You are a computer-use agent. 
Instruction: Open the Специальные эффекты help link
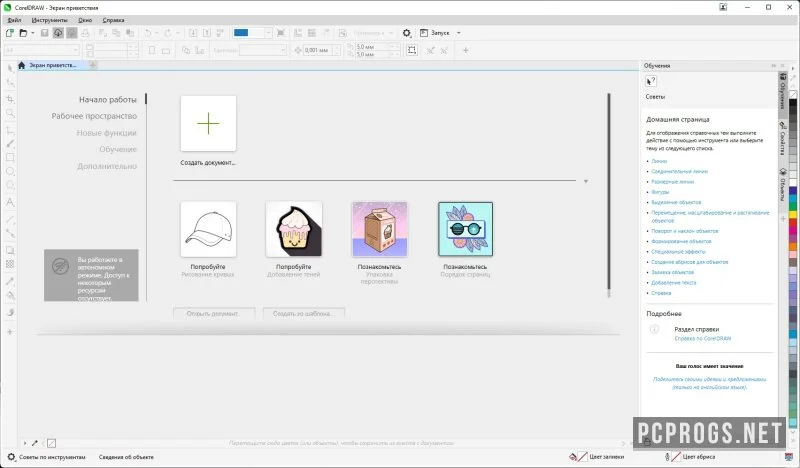[x=678, y=252]
